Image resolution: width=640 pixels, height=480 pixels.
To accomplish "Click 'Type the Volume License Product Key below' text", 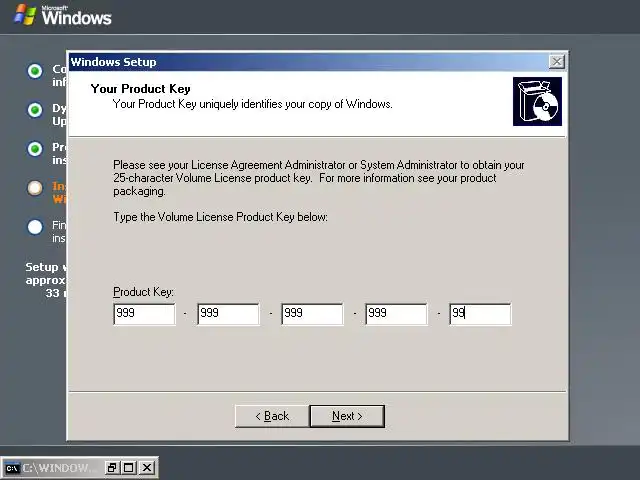I will (x=220, y=217).
